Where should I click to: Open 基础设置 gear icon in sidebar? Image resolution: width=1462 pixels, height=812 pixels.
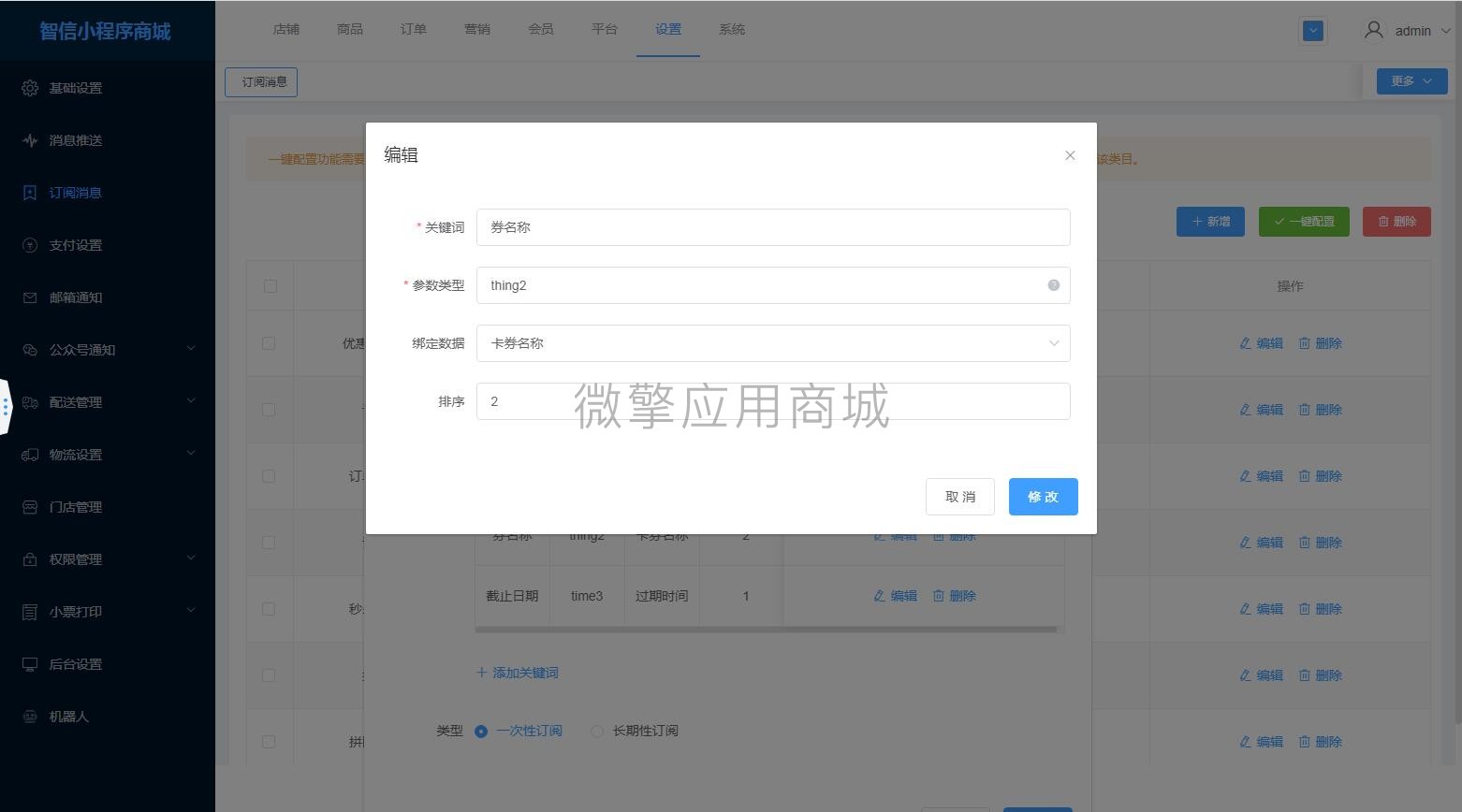[30, 88]
